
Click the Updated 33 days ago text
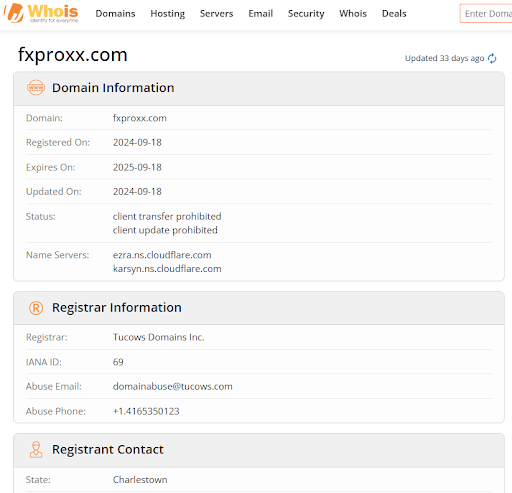(x=444, y=58)
